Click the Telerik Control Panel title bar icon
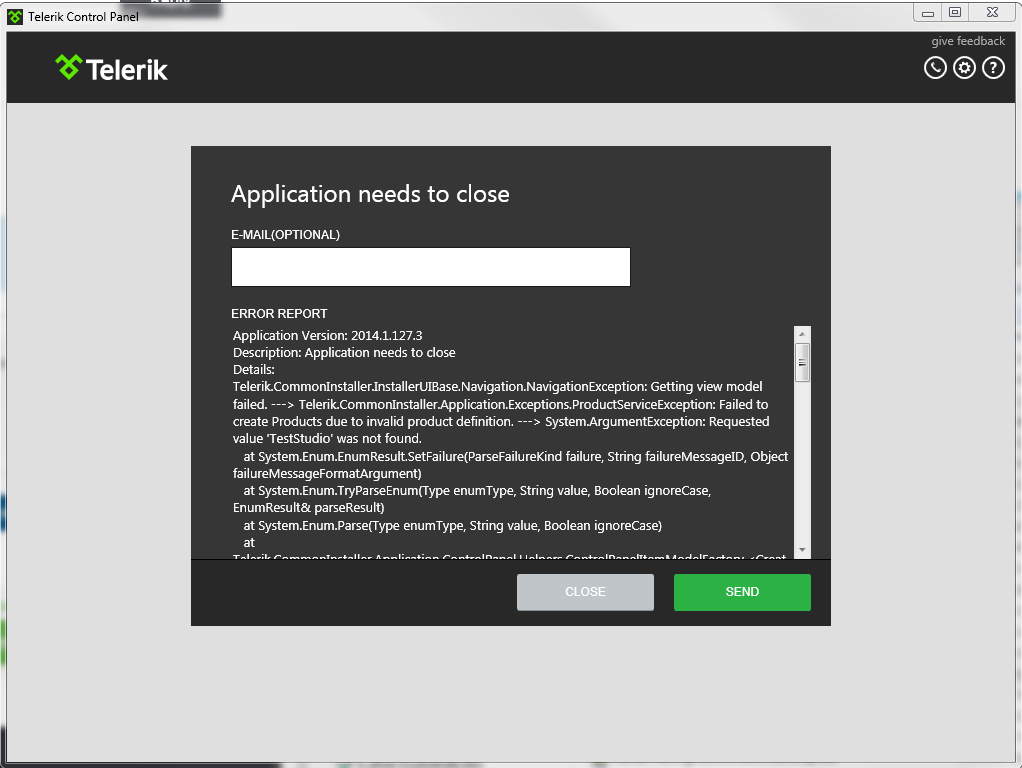Image resolution: width=1022 pixels, height=768 pixels. point(15,17)
